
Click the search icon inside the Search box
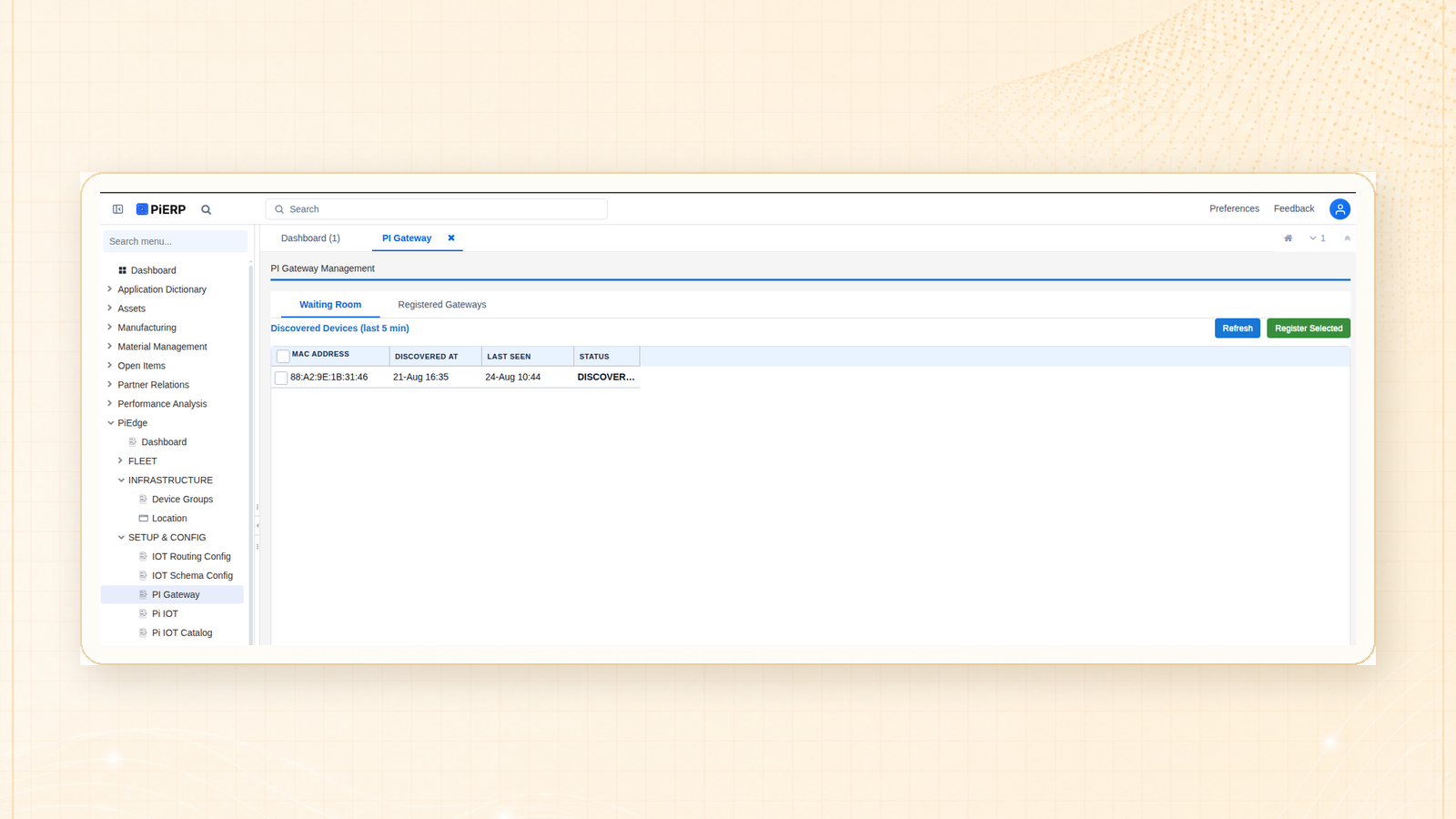pos(279,209)
